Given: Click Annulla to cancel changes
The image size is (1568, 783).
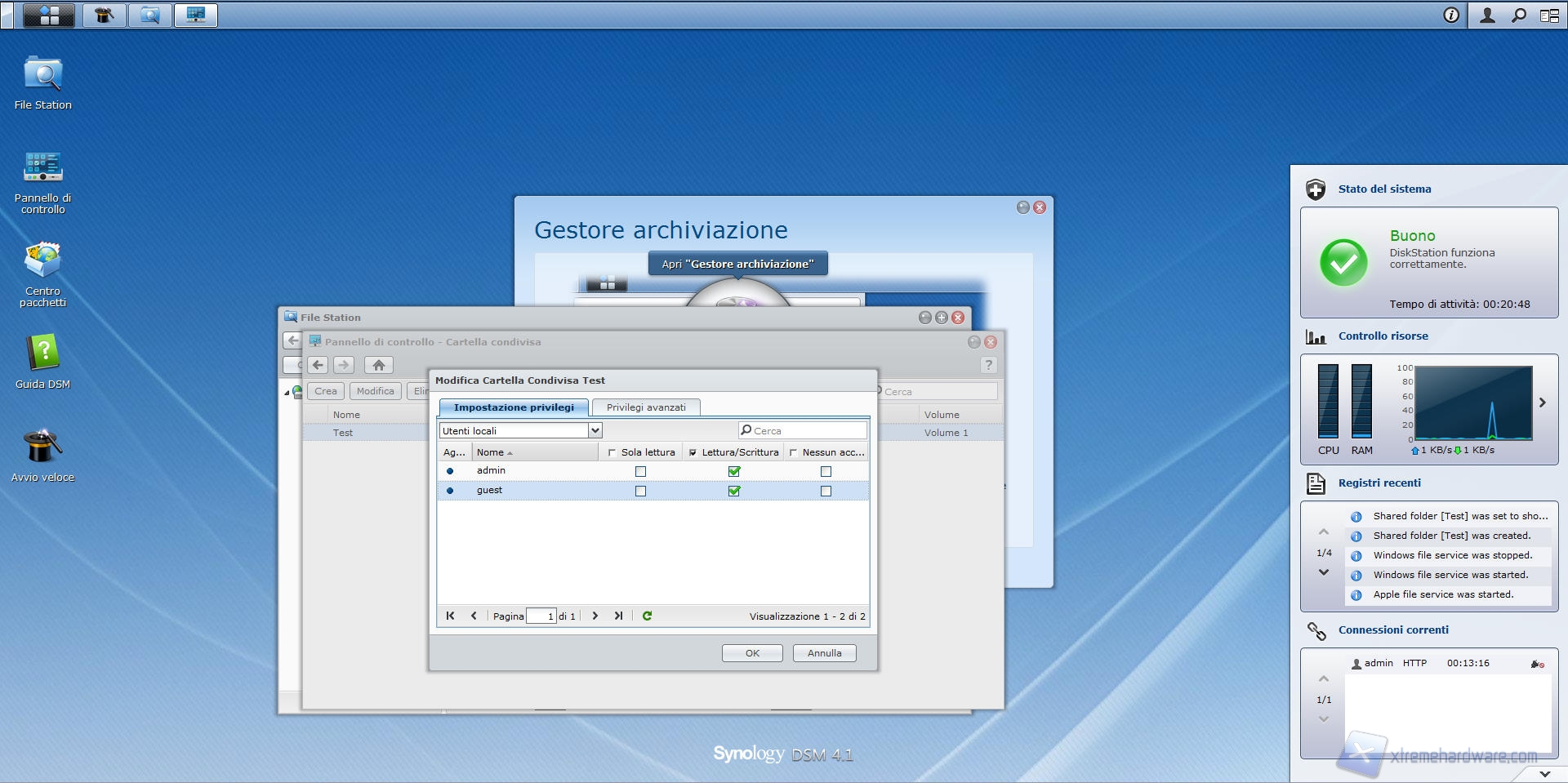Looking at the screenshot, I should point(824,653).
